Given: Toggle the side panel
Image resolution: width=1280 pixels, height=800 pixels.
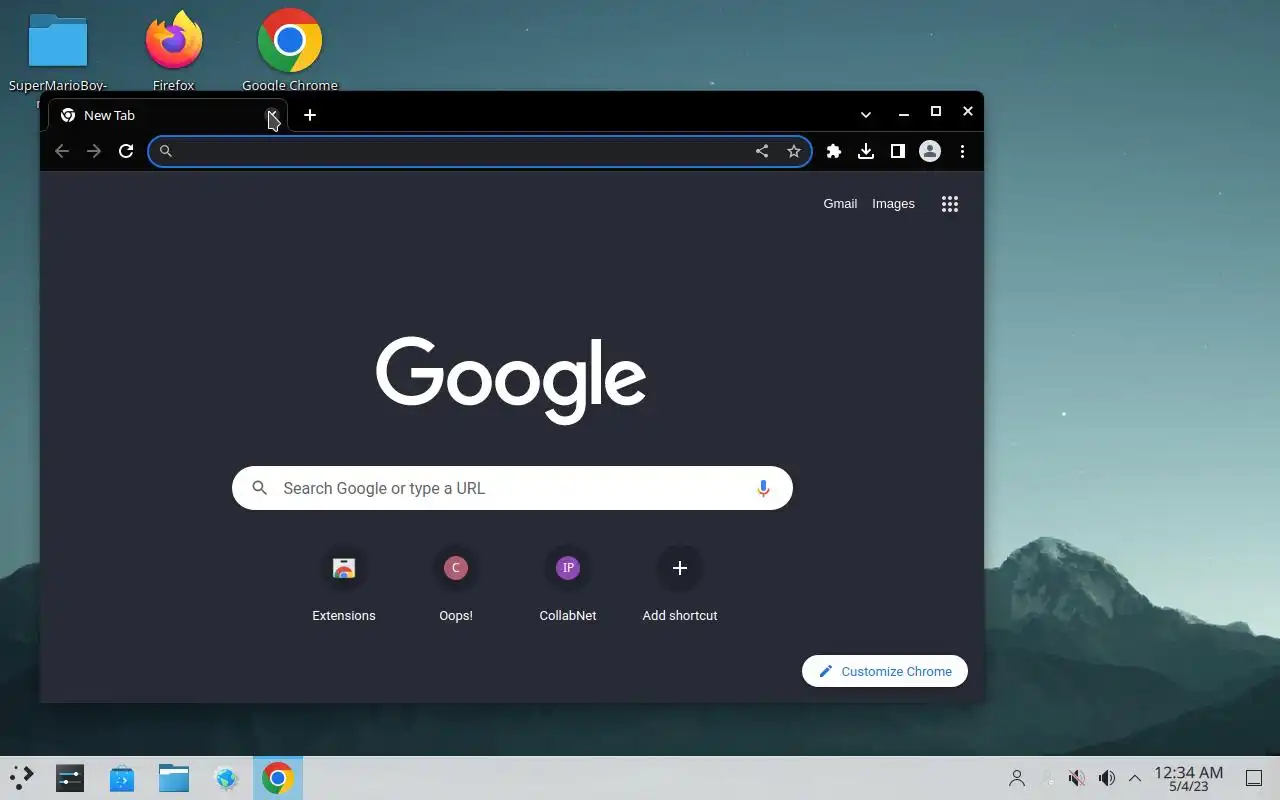Looking at the screenshot, I should click(898, 151).
